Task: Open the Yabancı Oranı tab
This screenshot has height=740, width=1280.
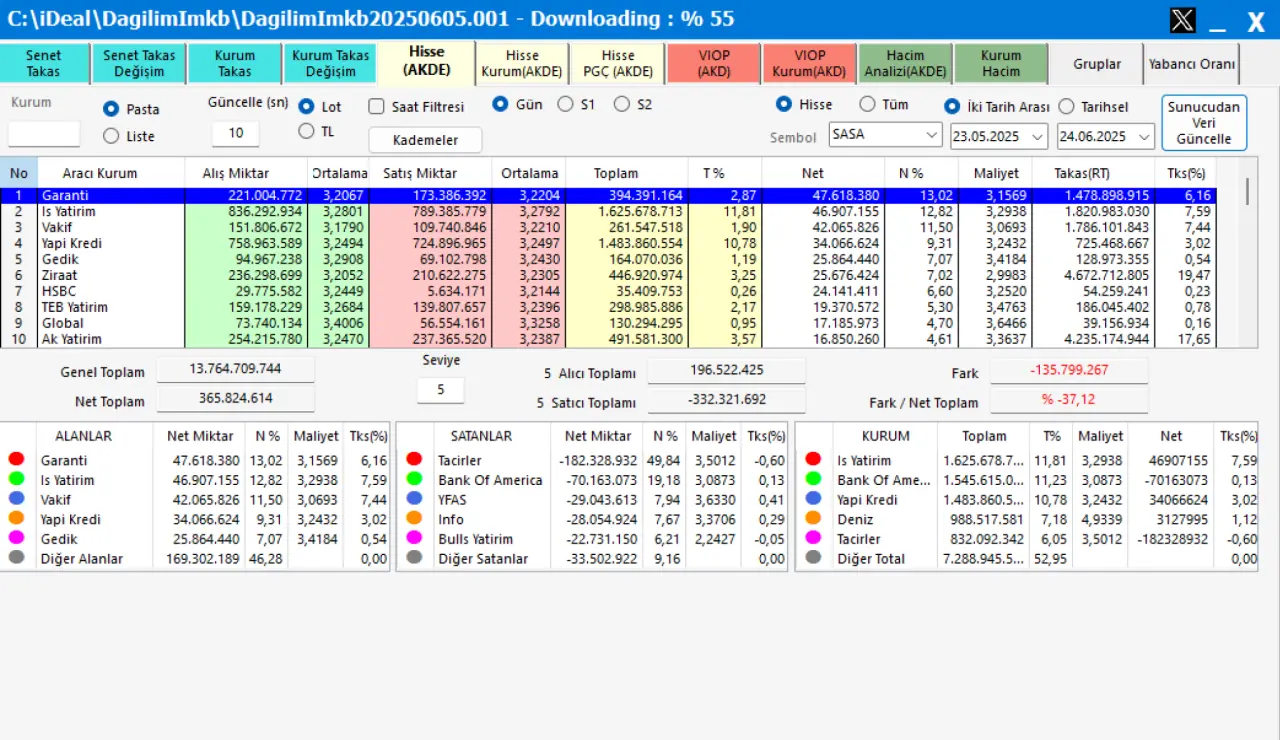Action: (1191, 64)
